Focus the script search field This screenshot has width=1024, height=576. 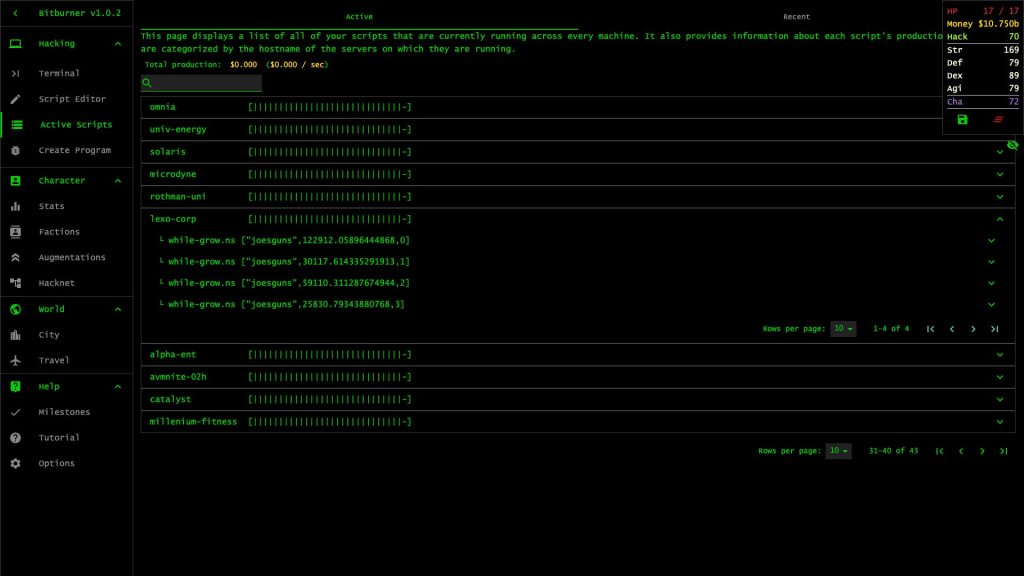[201, 83]
